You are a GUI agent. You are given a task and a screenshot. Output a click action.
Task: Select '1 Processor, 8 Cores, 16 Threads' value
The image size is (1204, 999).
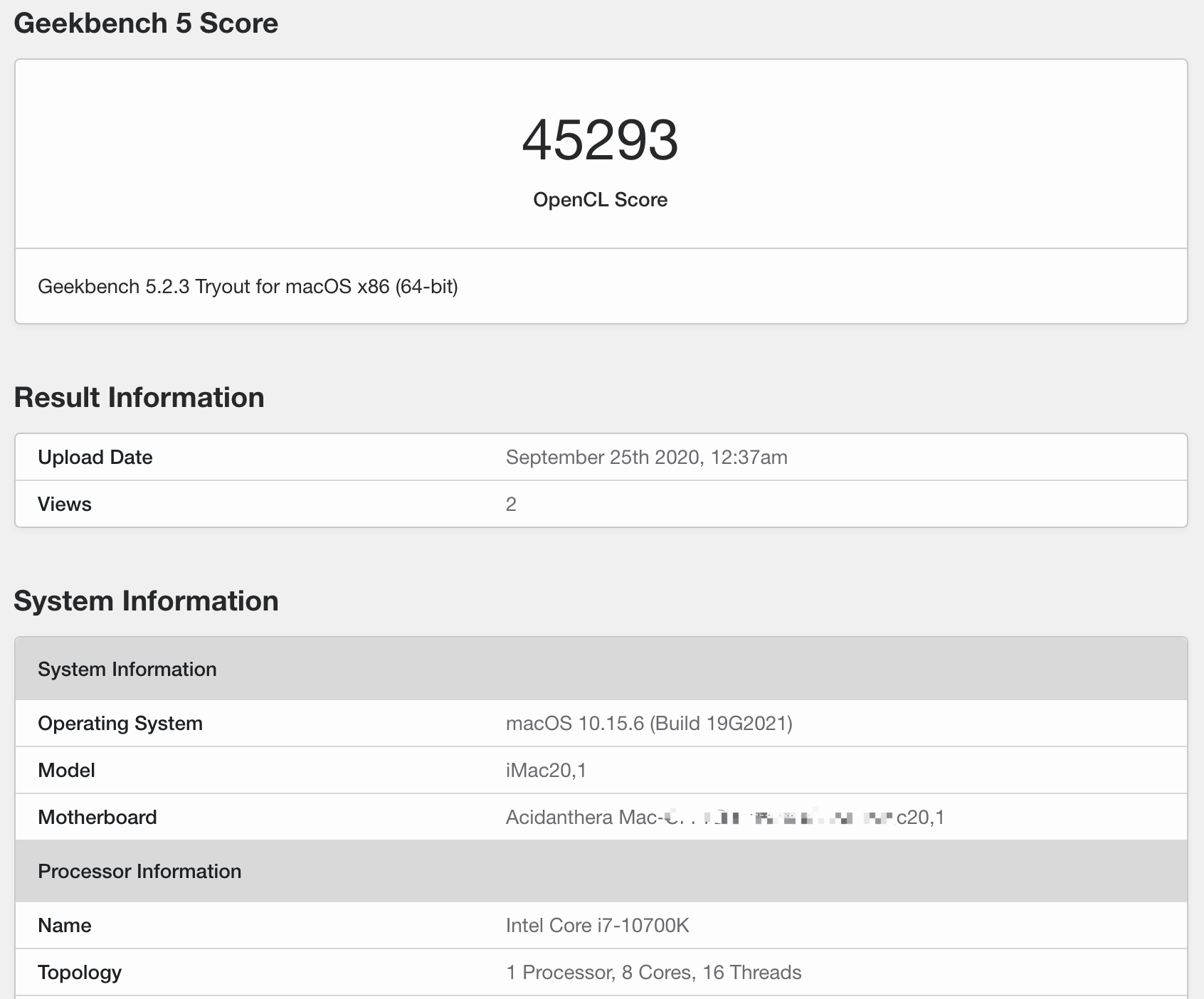(654, 973)
